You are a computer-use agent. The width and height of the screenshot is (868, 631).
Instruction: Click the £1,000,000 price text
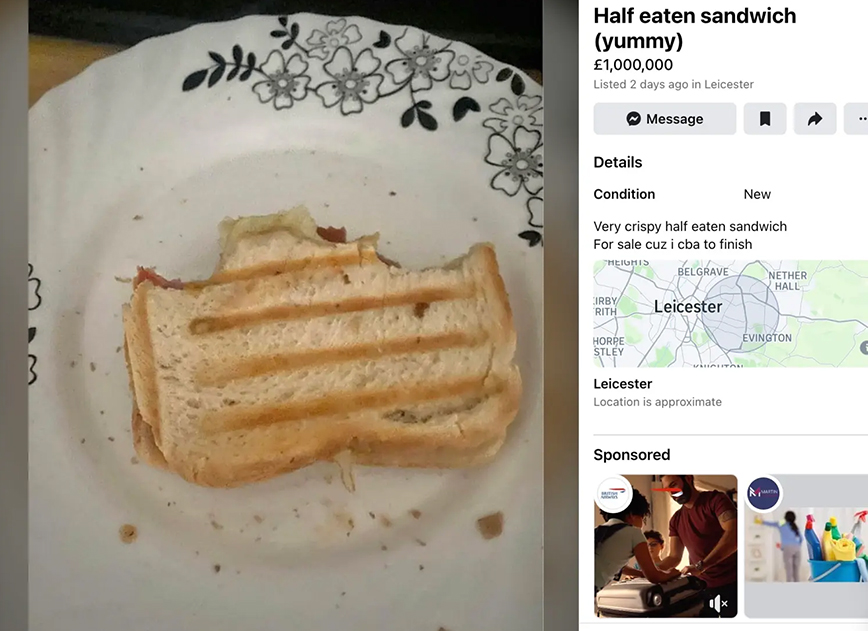pos(633,65)
